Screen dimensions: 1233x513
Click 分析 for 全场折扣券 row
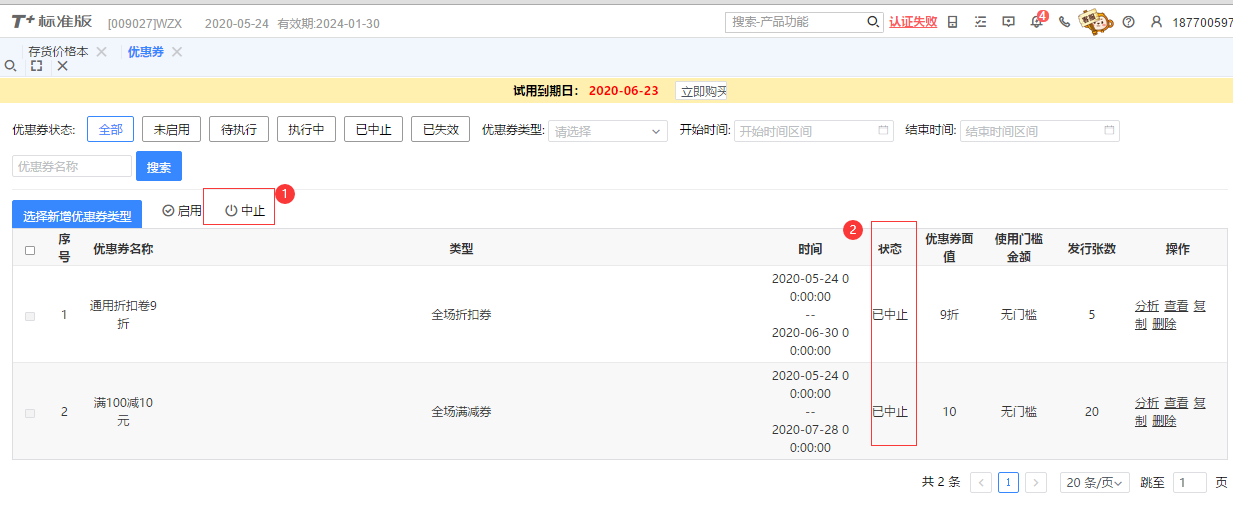[1147, 306]
